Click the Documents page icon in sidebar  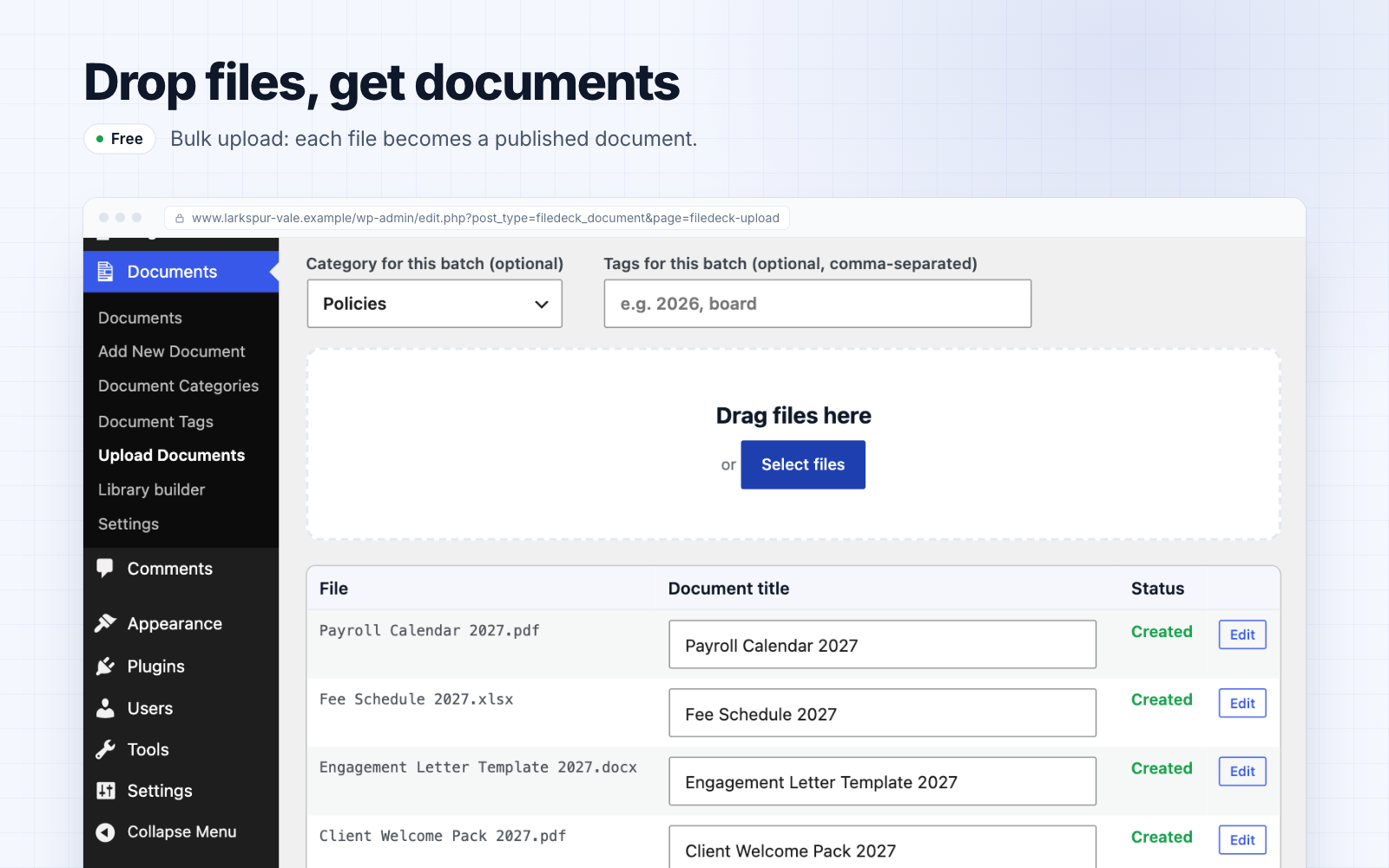click(105, 272)
